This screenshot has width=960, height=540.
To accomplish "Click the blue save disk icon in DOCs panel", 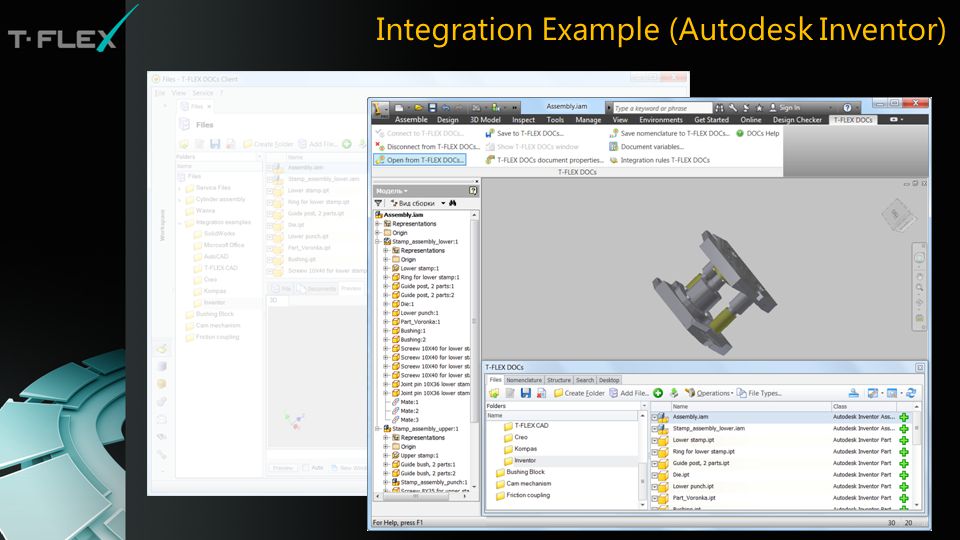I will (x=525, y=393).
